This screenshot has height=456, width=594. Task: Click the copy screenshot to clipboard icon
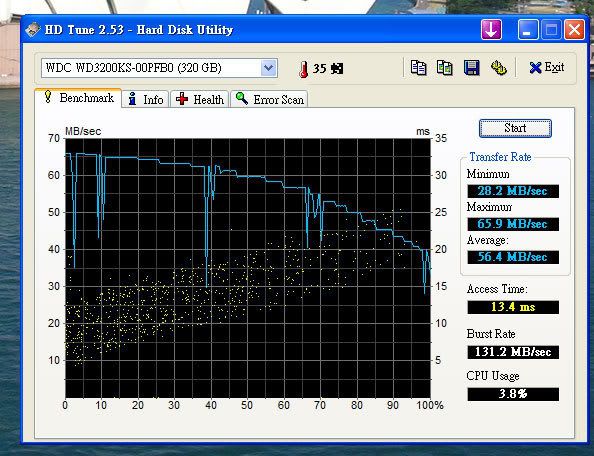pos(445,68)
